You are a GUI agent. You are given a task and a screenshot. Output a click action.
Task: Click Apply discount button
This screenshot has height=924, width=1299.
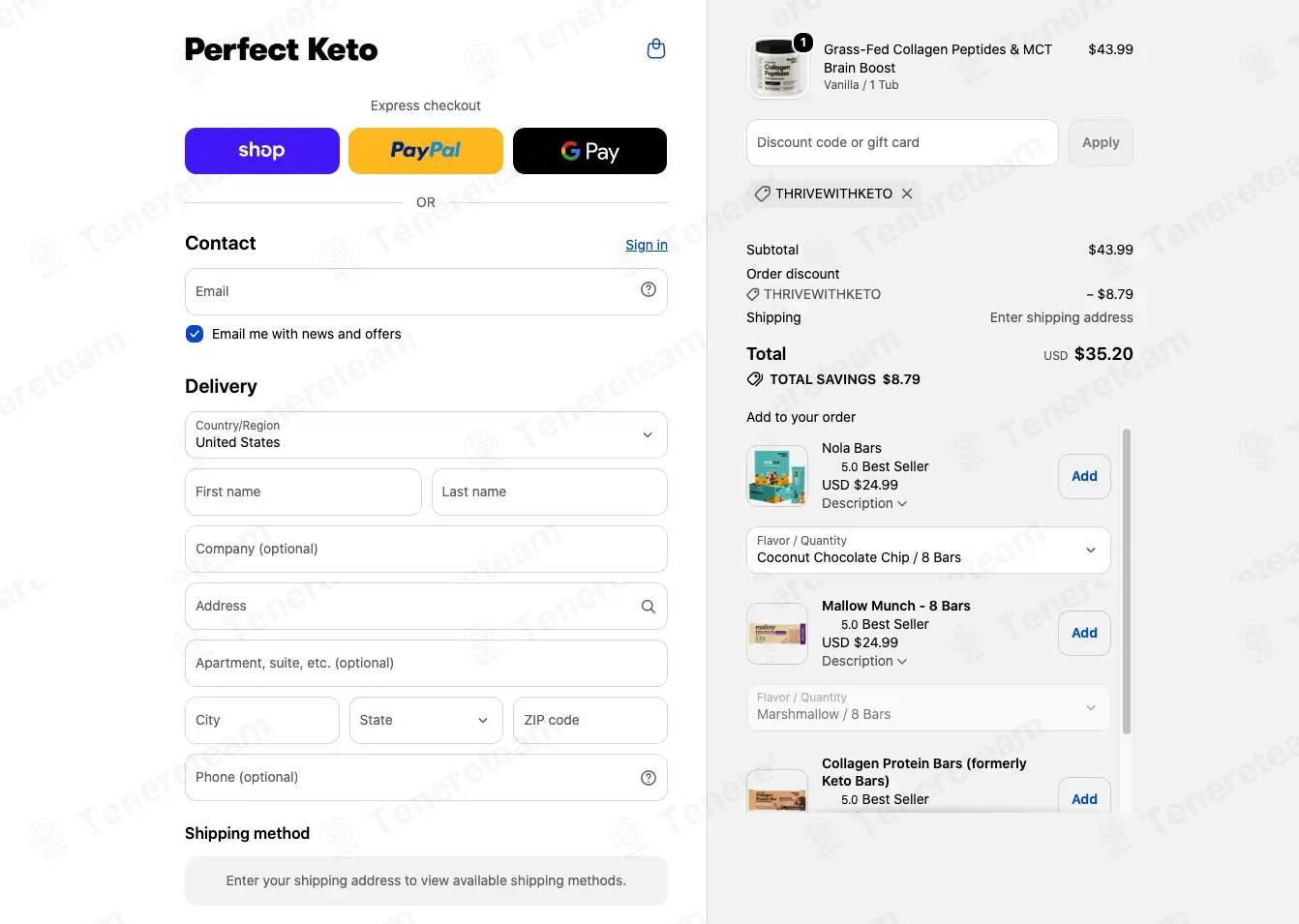pyautogui.click(x=1101, y=142)
